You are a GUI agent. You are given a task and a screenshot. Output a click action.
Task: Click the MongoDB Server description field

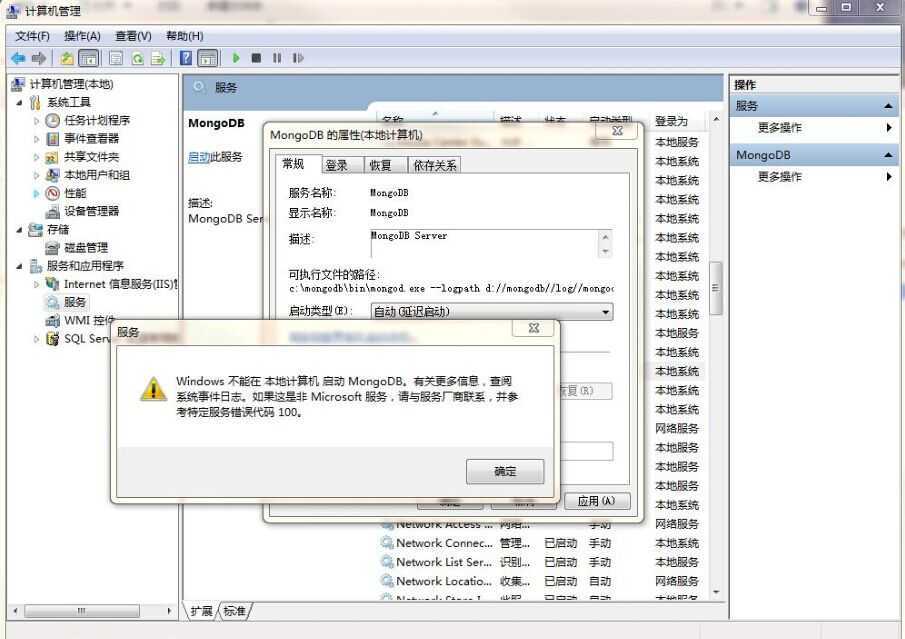491,243
